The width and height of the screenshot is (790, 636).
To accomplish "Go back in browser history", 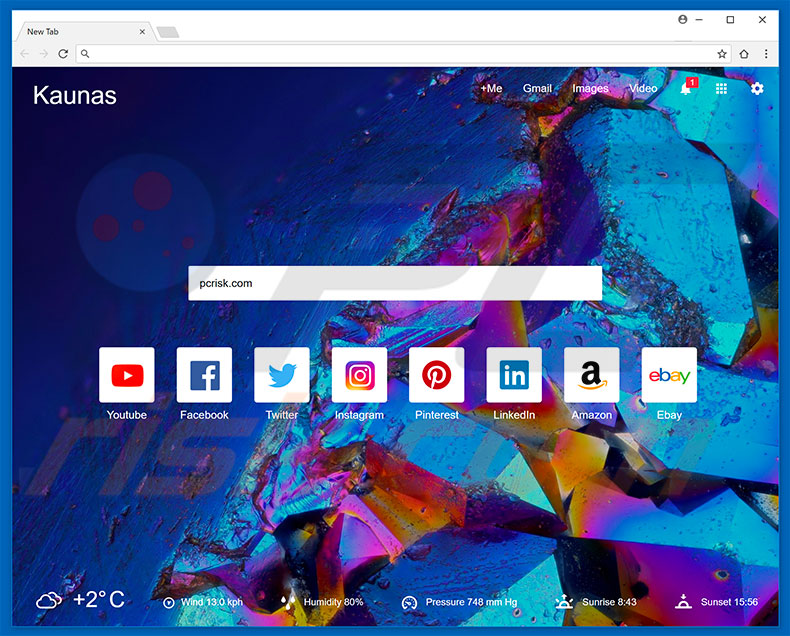I will coord(24,54).
